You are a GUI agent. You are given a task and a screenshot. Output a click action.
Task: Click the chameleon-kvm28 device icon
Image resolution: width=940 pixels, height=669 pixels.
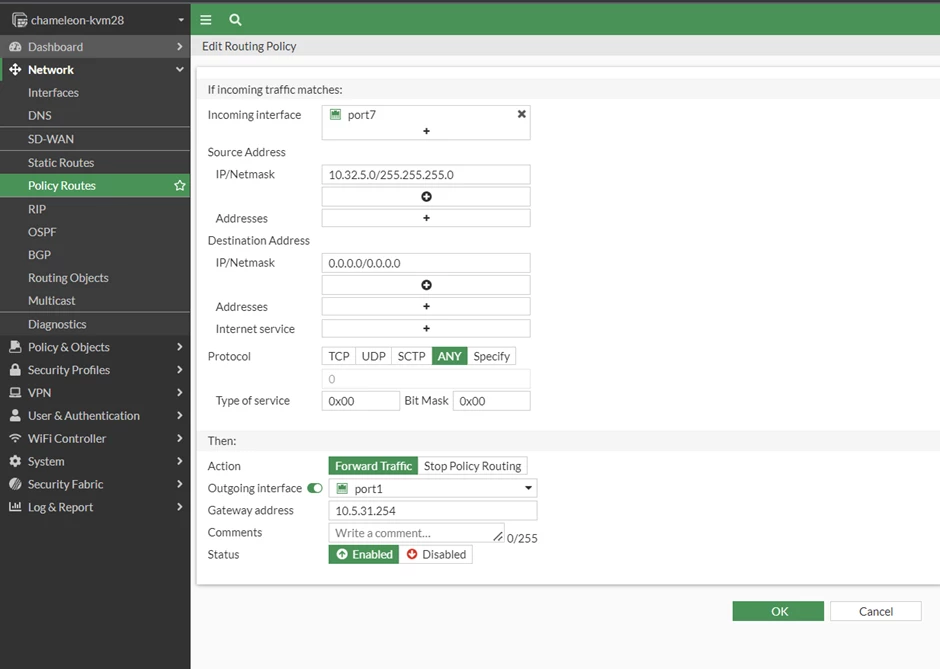pos(19,20)
